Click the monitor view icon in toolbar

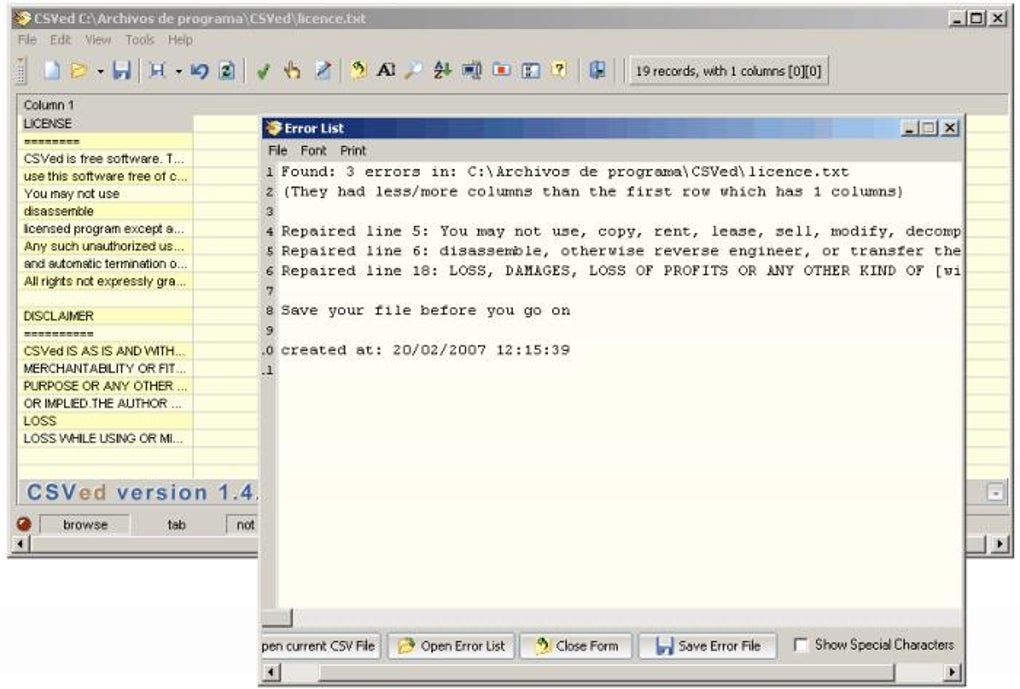[472, 70]
